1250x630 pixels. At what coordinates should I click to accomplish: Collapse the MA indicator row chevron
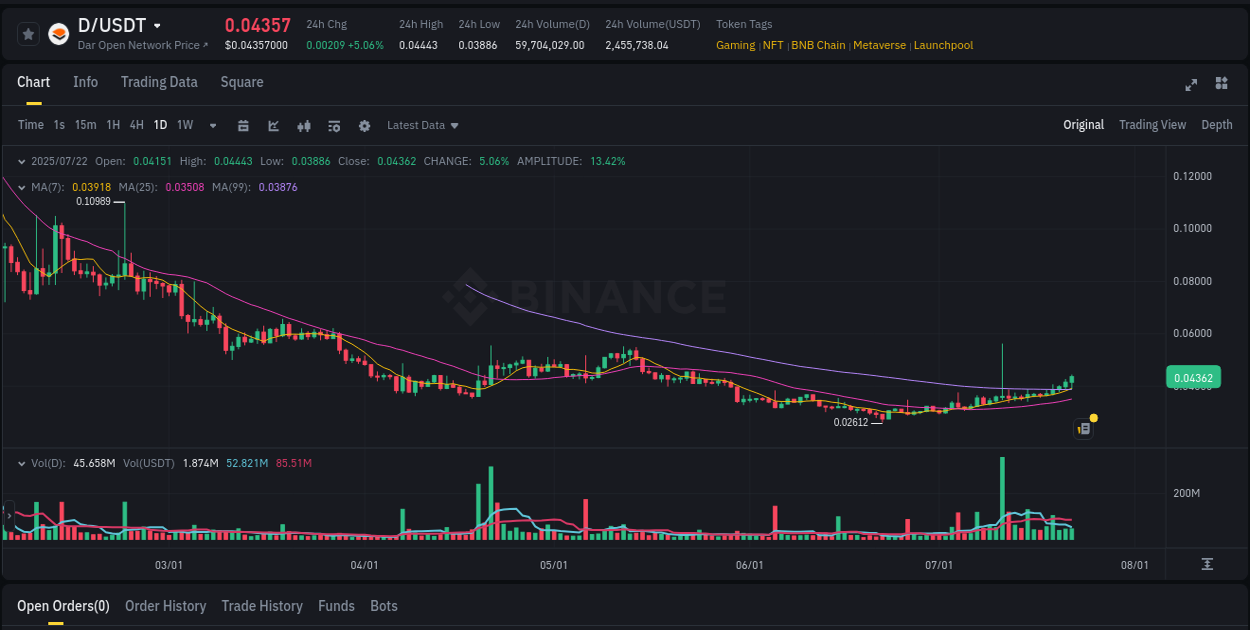[21, 187]
